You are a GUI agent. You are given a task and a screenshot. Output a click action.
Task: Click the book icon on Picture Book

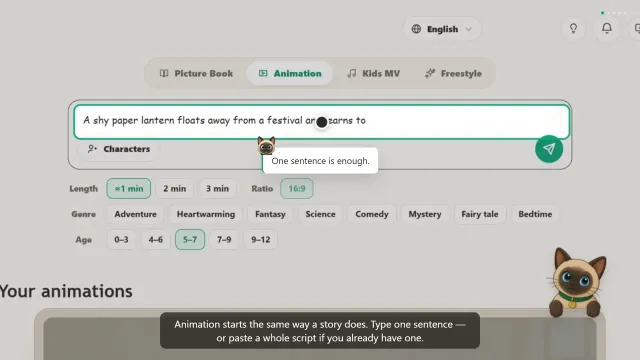coord(164,73)
